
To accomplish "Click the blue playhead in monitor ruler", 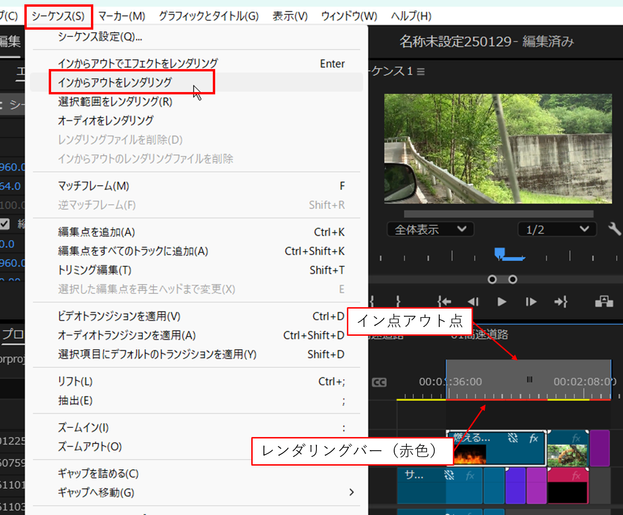I will [500, 253].
